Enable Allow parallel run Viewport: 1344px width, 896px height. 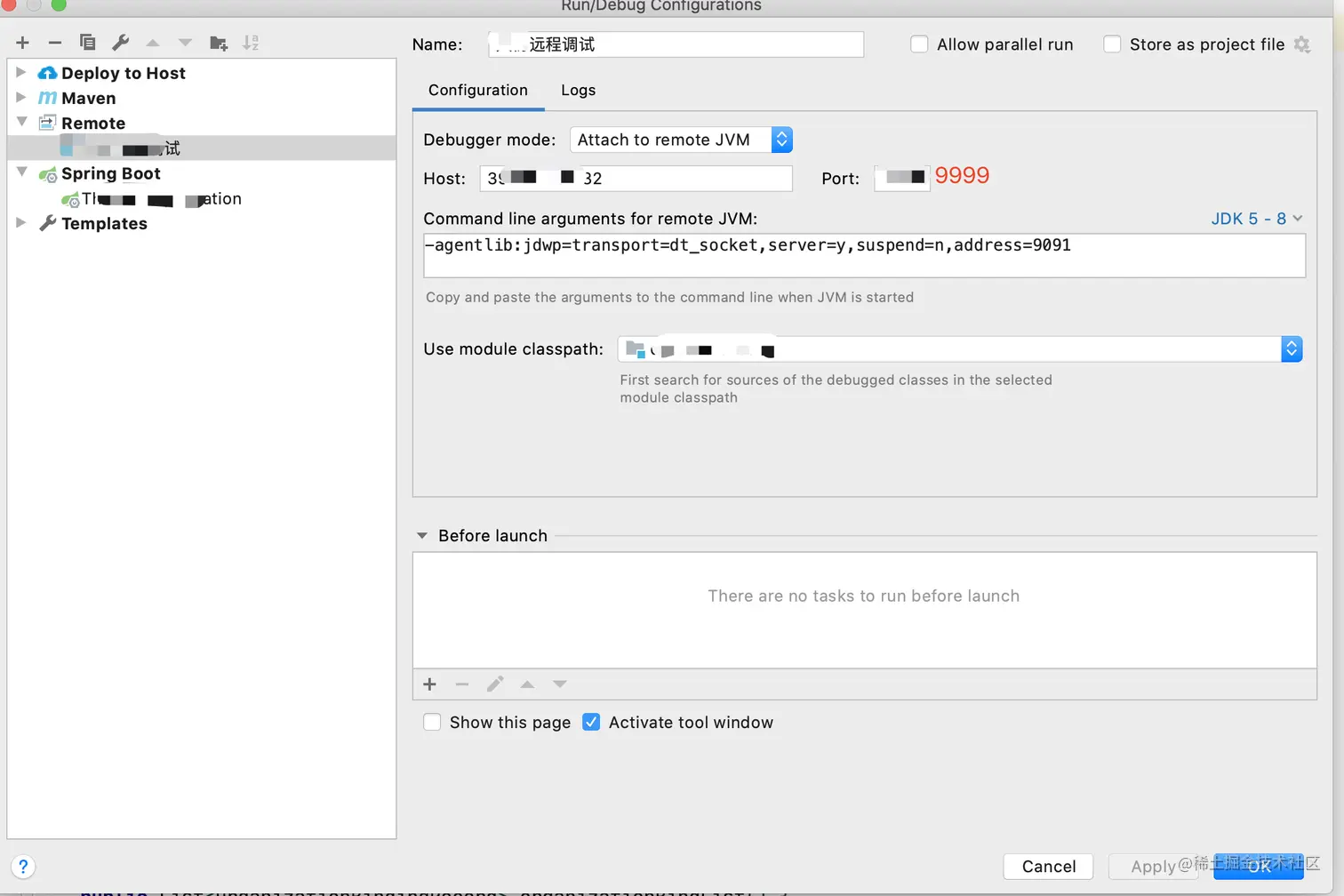click(x=919, y=44)
